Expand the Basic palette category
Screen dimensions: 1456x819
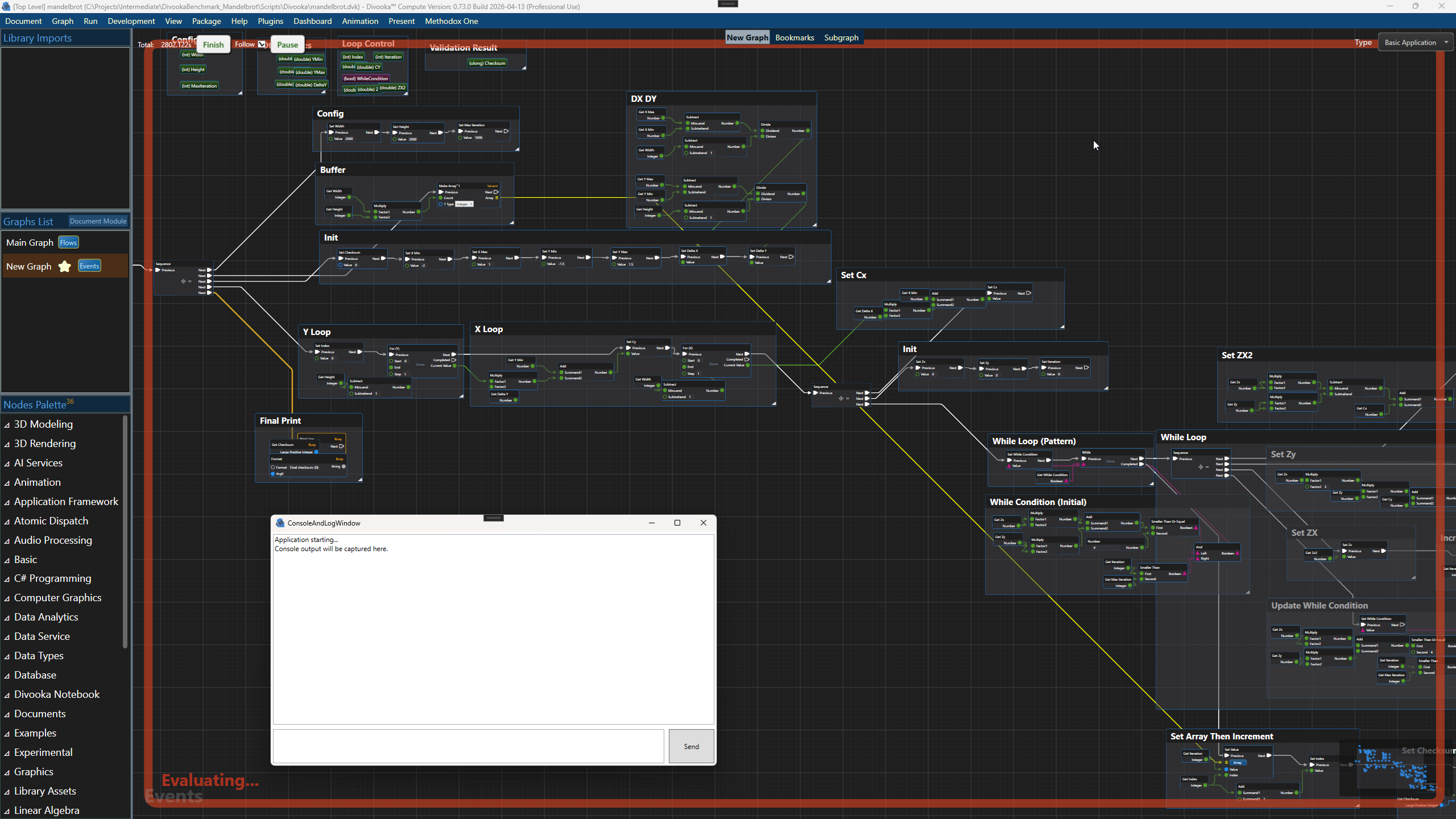(x=7, y=560)
